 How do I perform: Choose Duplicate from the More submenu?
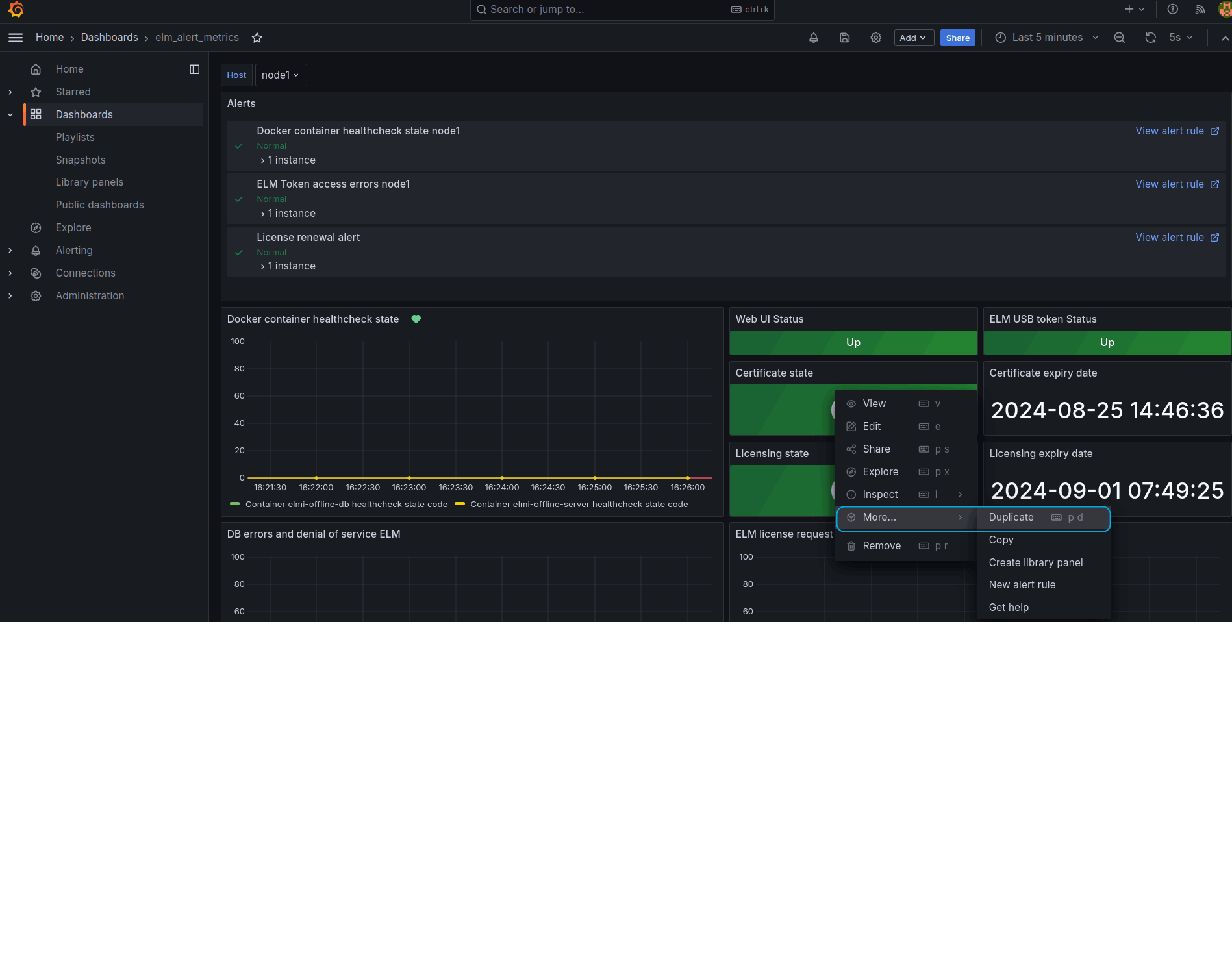[x=1044, y=518]
